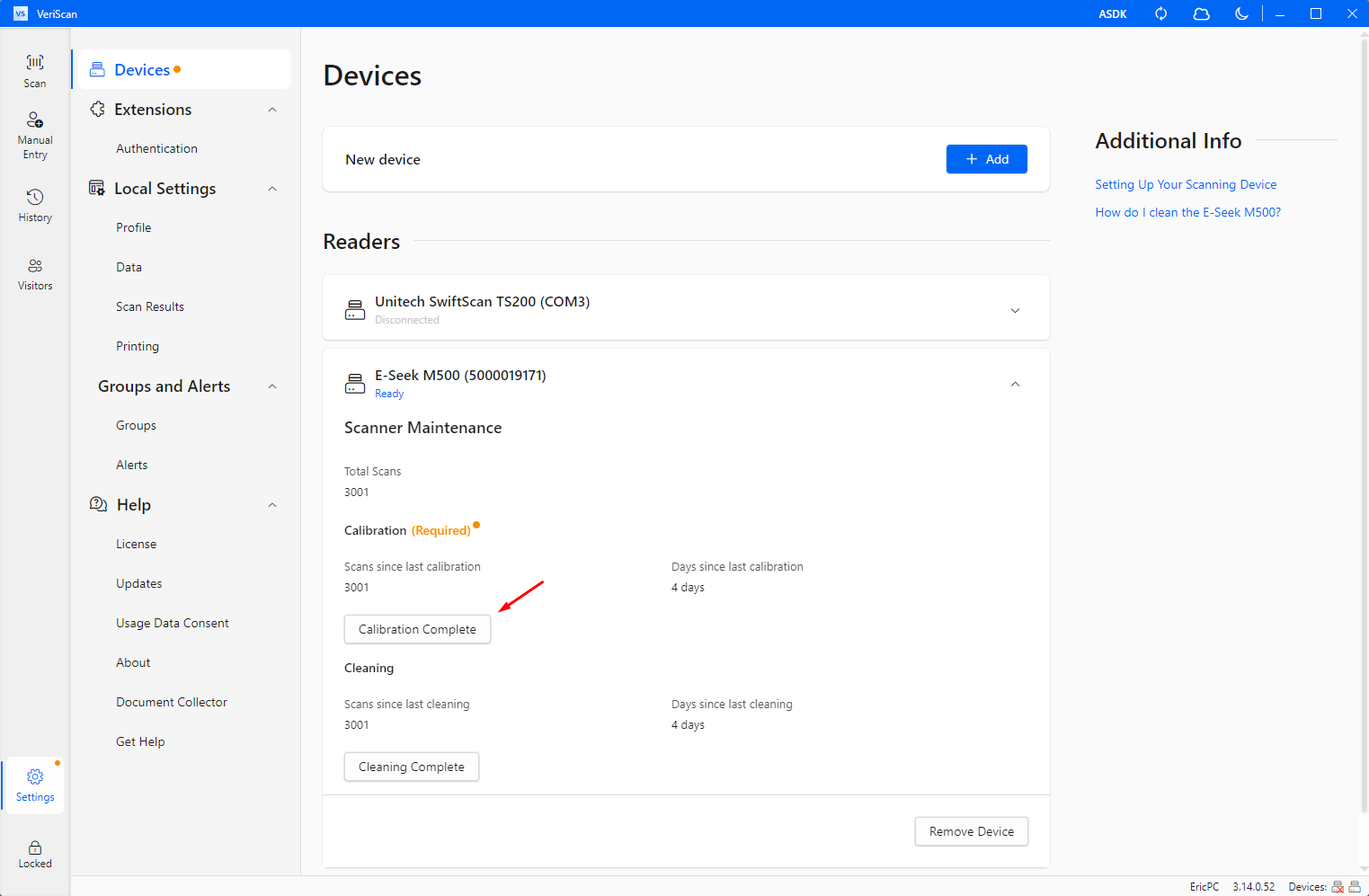Viewport: 1369px width, 896px height.
Task: Click the cloud icon in title bar
Action: coord(1201,13)
